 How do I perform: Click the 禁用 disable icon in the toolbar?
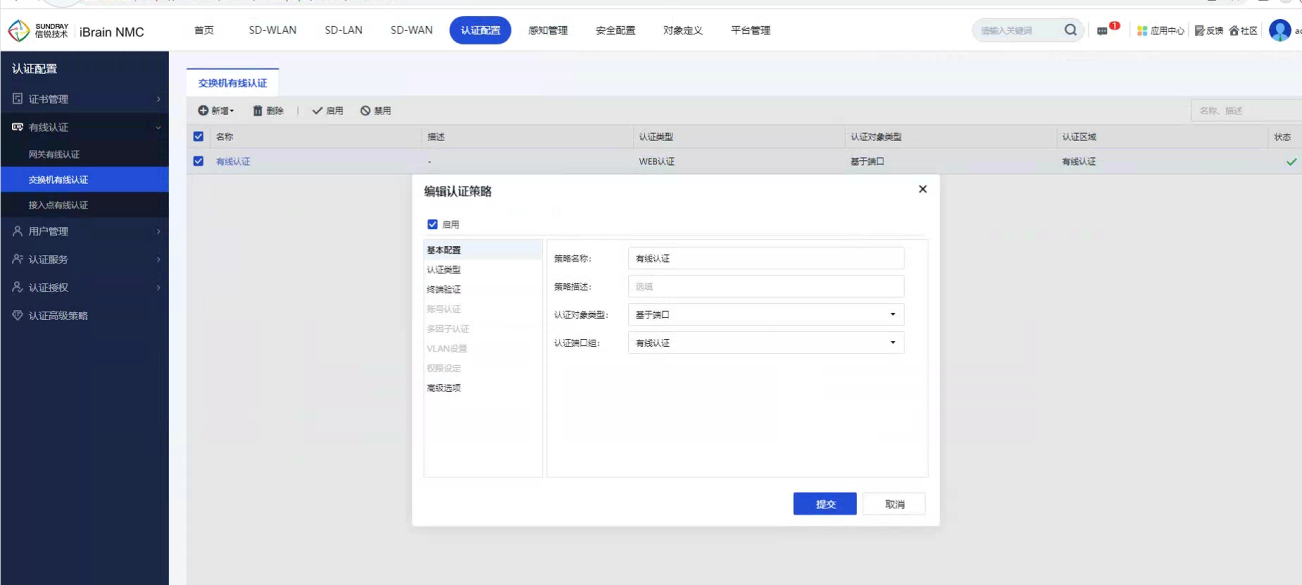(365, 111)
